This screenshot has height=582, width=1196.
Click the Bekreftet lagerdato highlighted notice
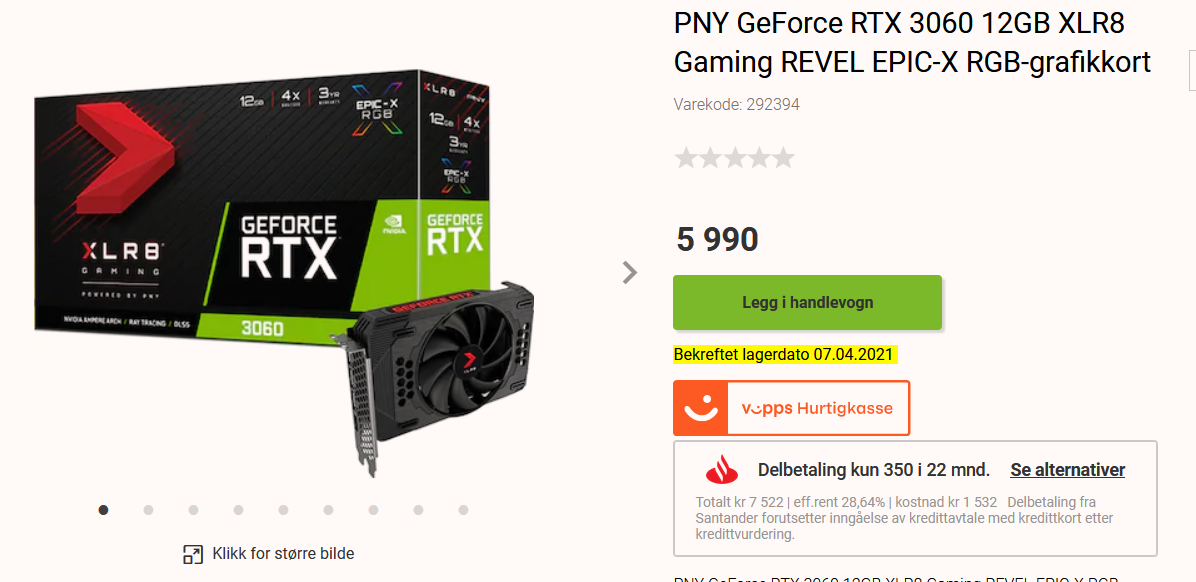pyautogui.click(x=783, y=355)
